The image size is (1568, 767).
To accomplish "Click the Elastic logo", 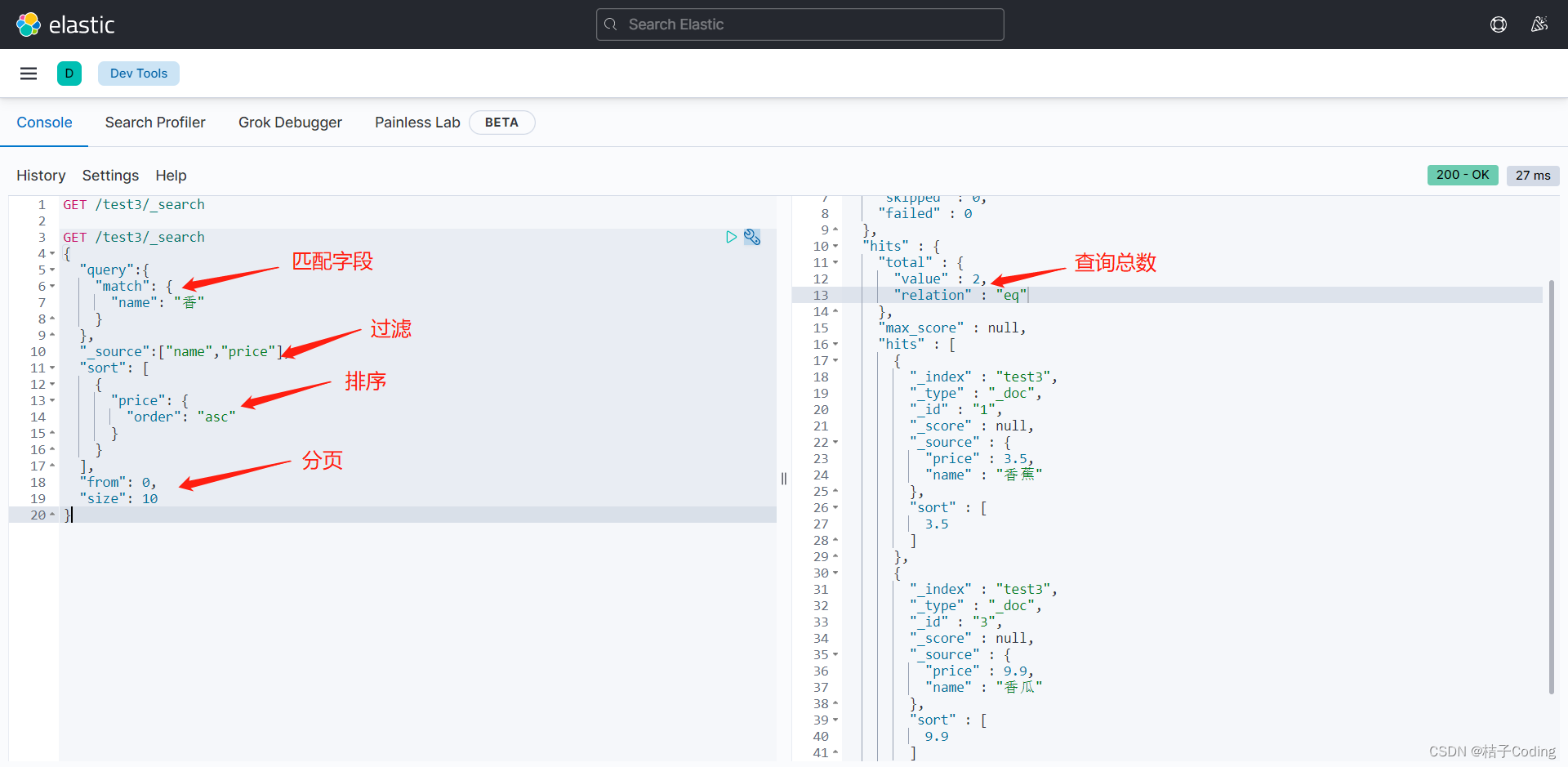I will 65,25.
